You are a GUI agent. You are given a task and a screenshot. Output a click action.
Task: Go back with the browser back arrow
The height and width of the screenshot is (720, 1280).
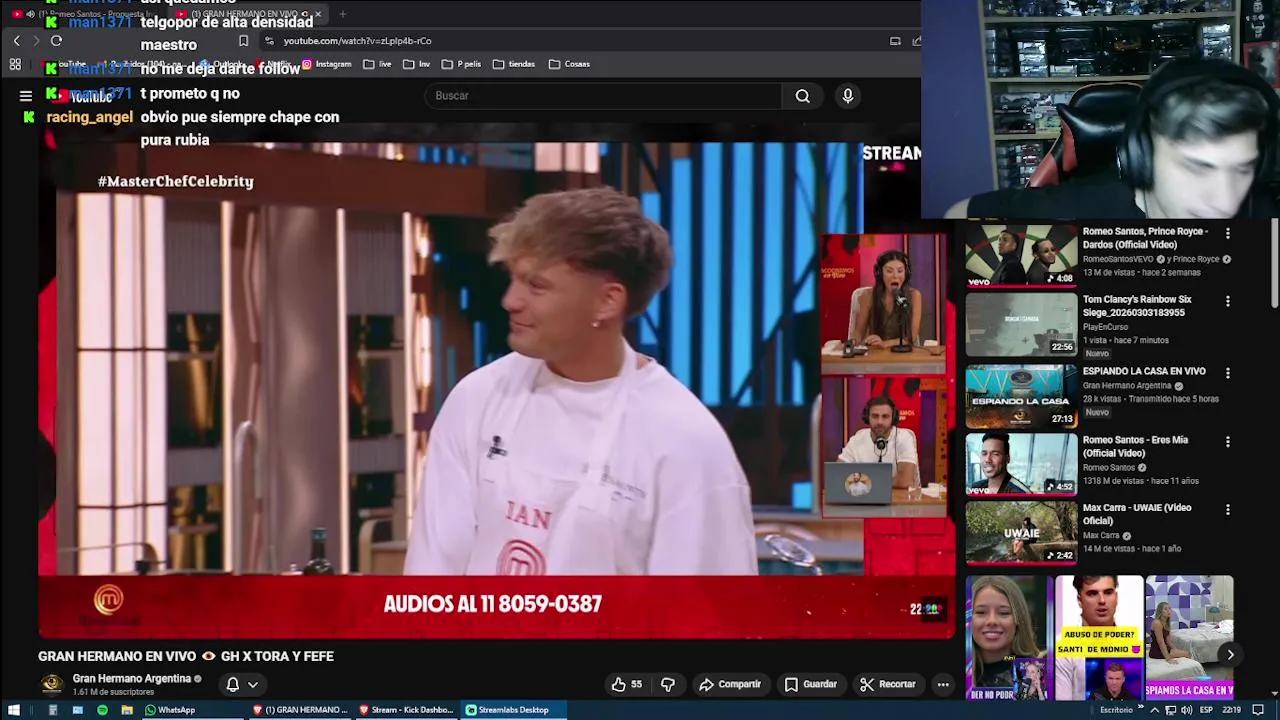coord(17,41)
